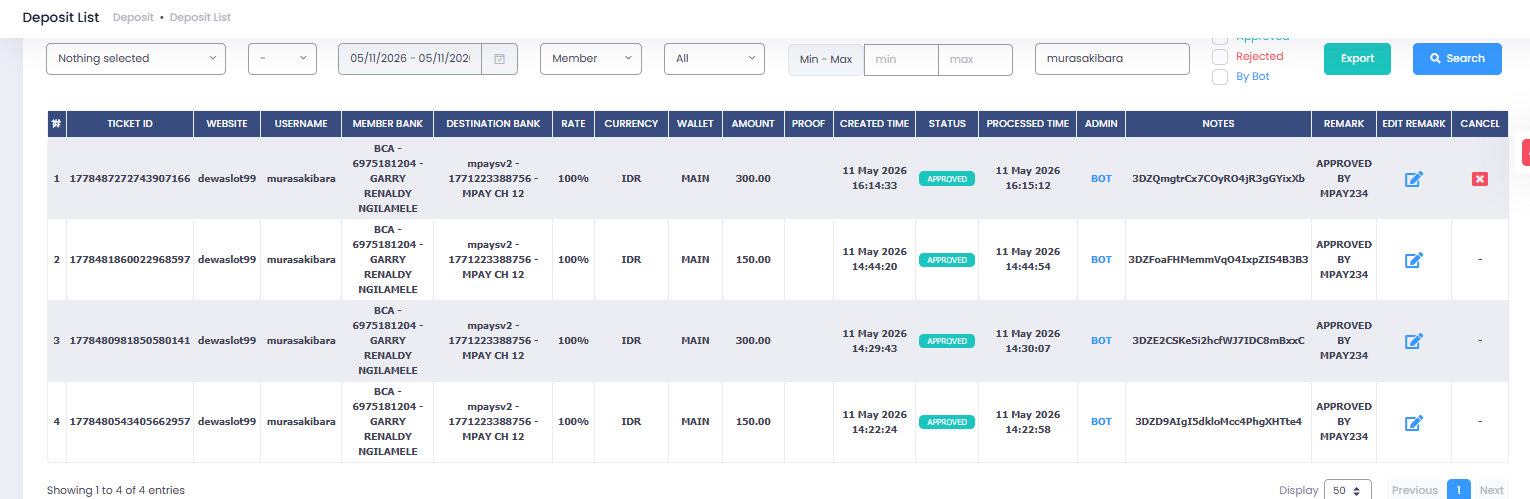Sort by the PROOF column header
The image size is (1530, 499).
pos(808,124)
